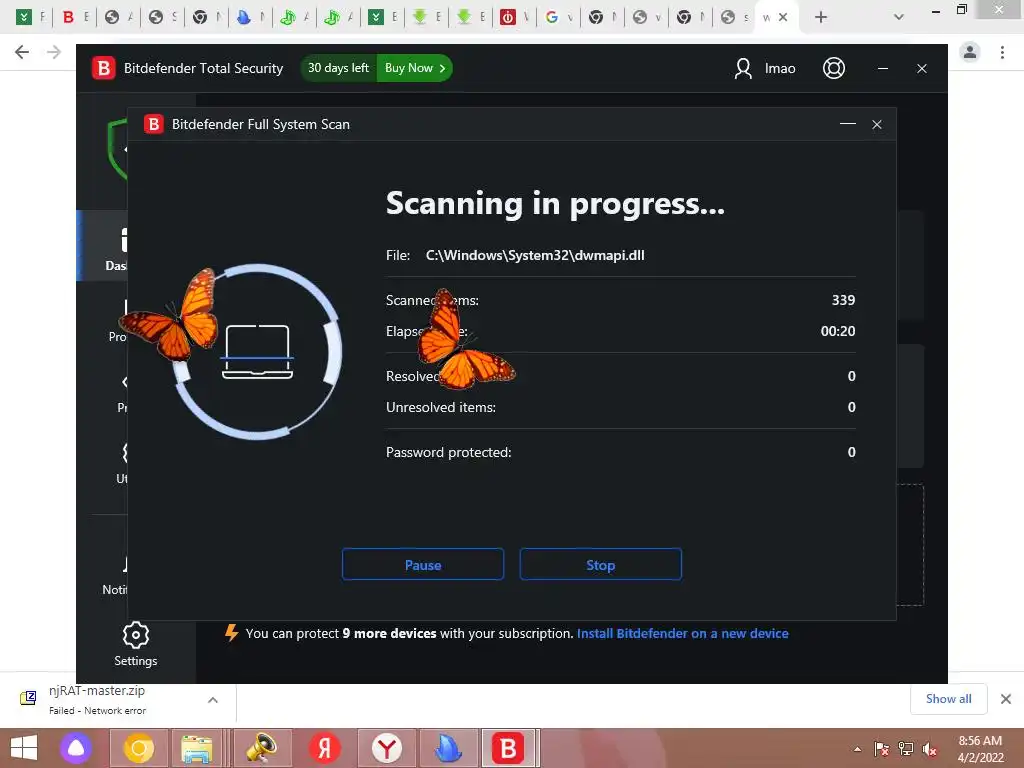This screenshot has width=1024, height=768.
Task: Expand the njRAT-master.zip download options chevron
Action: (x=213, y=699)
